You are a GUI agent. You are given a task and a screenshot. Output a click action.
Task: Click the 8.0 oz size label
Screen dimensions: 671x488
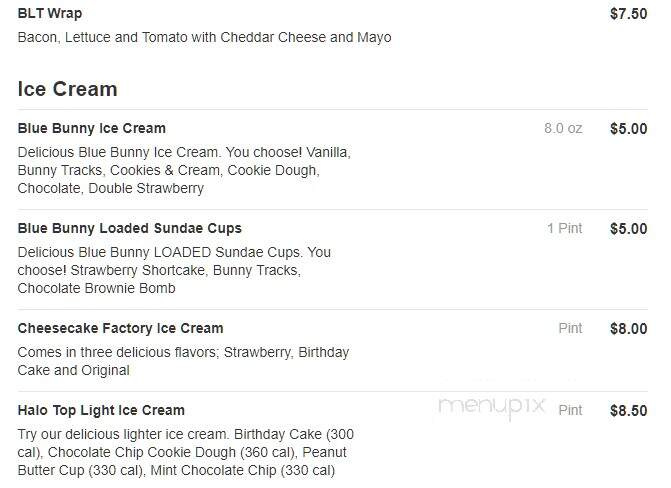tap(563, 128)
